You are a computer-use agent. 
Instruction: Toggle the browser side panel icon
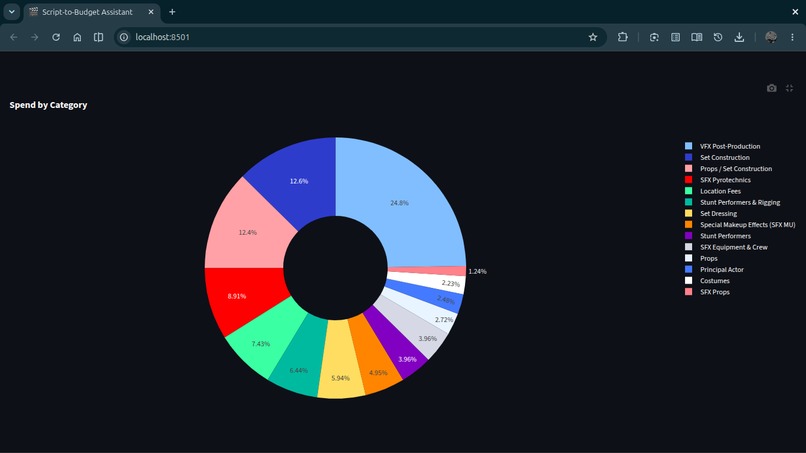pyautogui.click(x=98, y=37)
